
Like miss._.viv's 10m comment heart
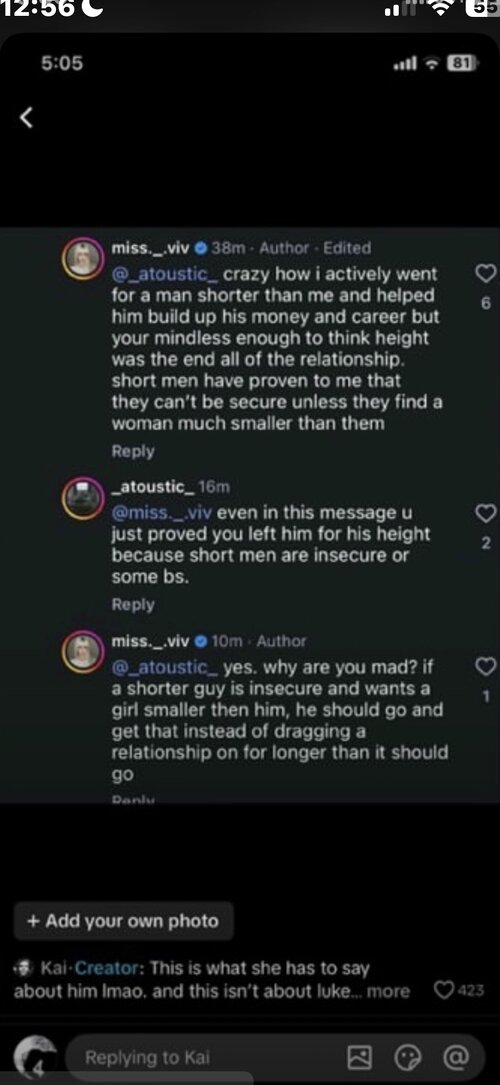[x=487, y=666]
